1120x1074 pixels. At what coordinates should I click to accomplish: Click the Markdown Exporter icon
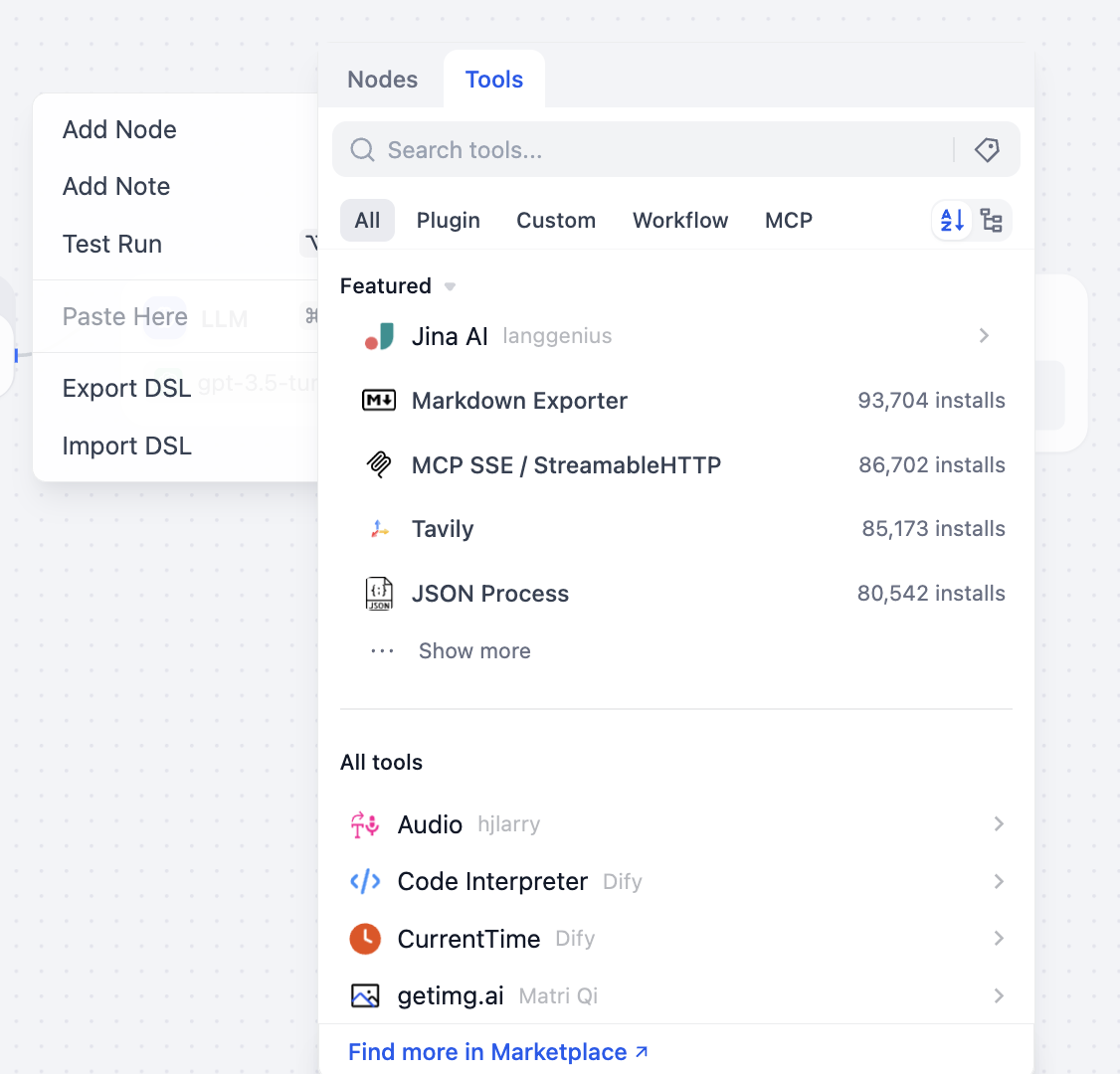379,401
